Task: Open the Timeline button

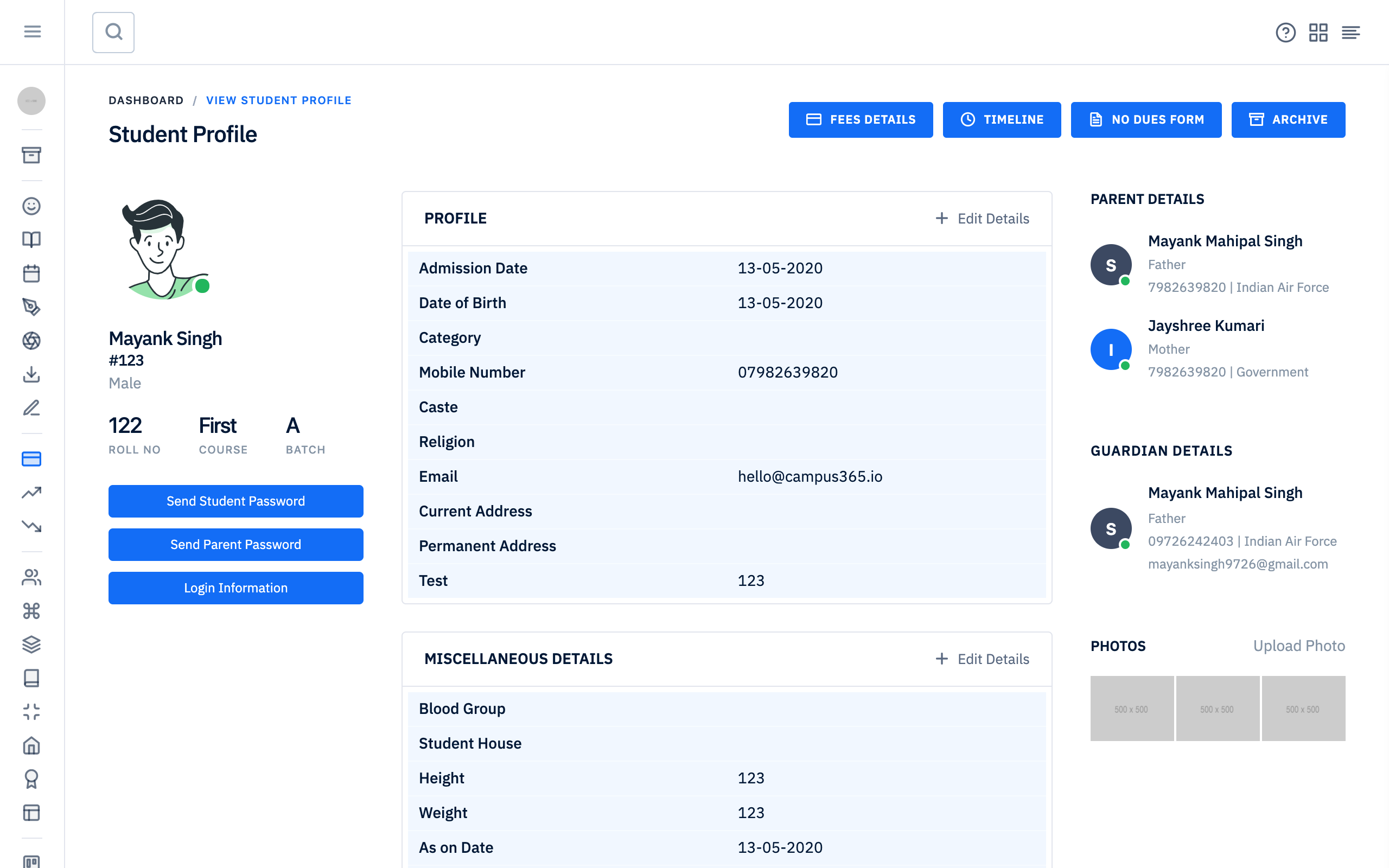Action: click(x=1002, y=119)
